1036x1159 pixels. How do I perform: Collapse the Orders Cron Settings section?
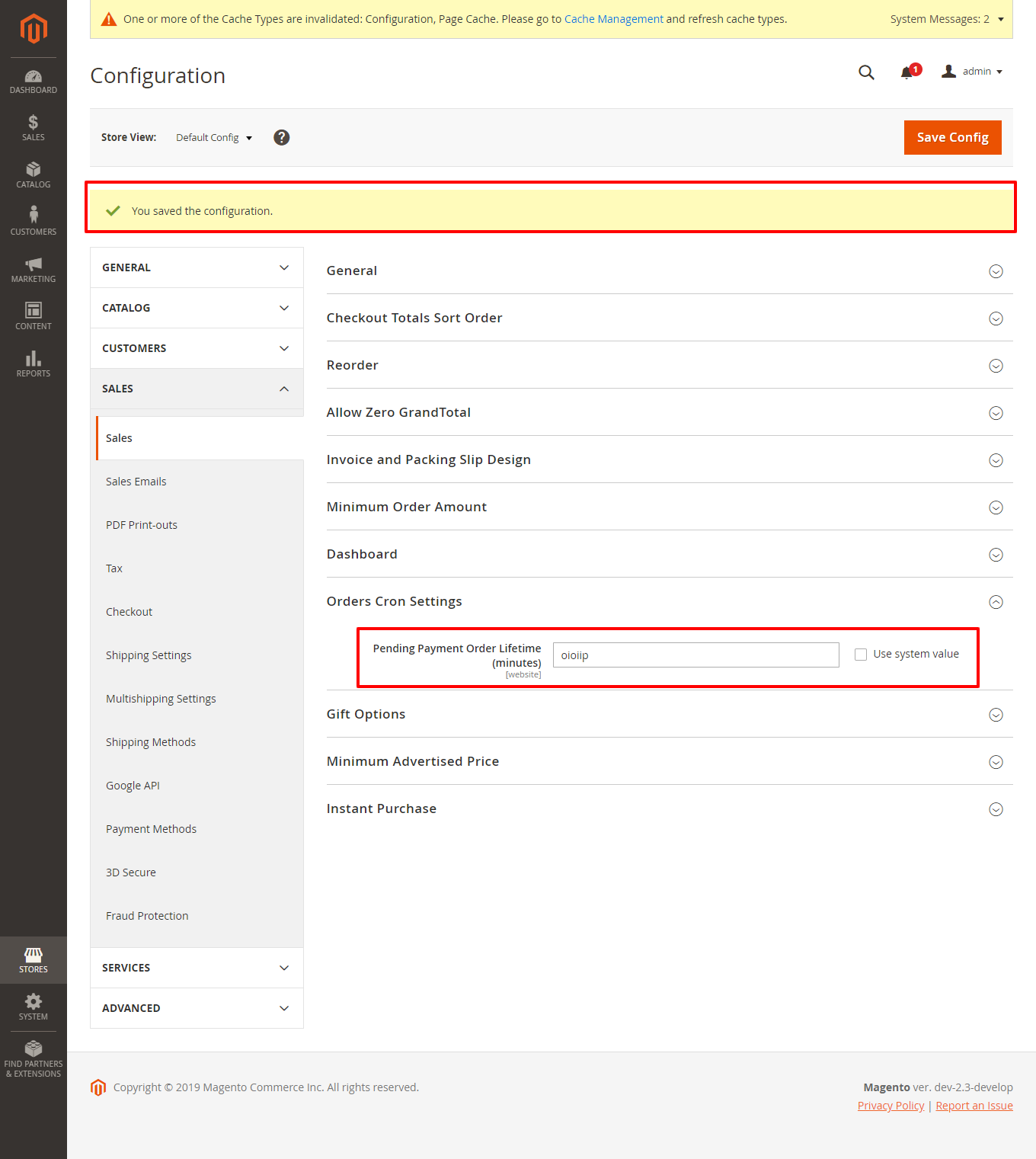click(996, 602)
